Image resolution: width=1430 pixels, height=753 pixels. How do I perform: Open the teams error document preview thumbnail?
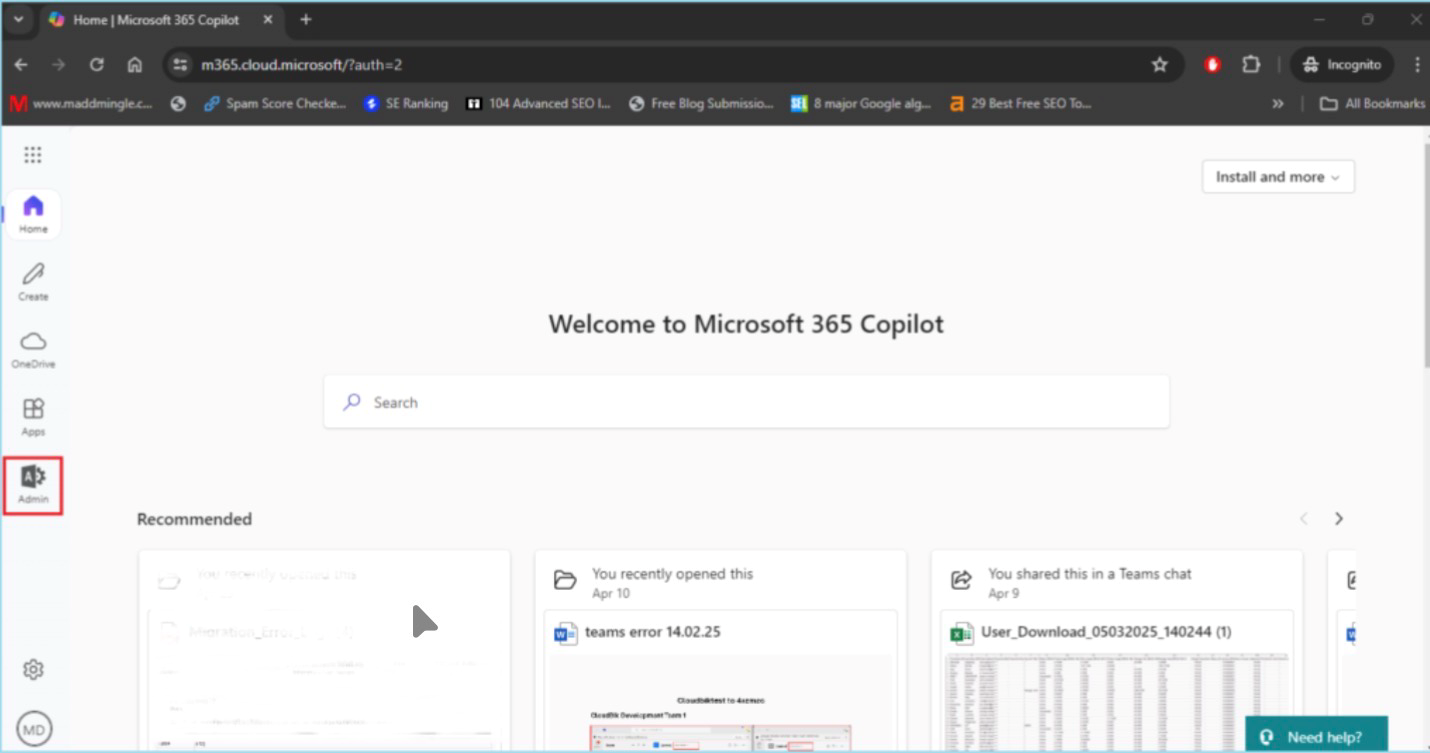[x=720, y=702]
